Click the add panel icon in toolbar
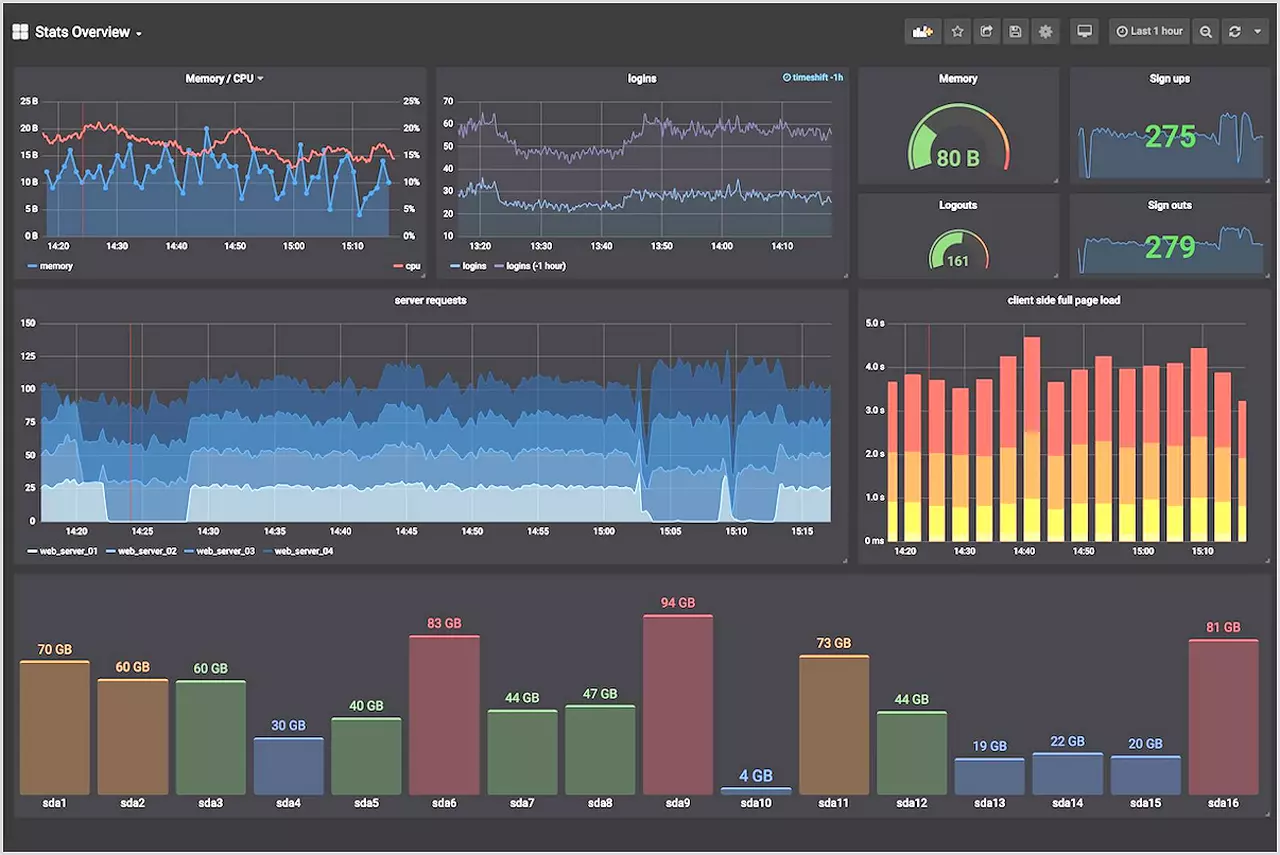 (922, 32)
